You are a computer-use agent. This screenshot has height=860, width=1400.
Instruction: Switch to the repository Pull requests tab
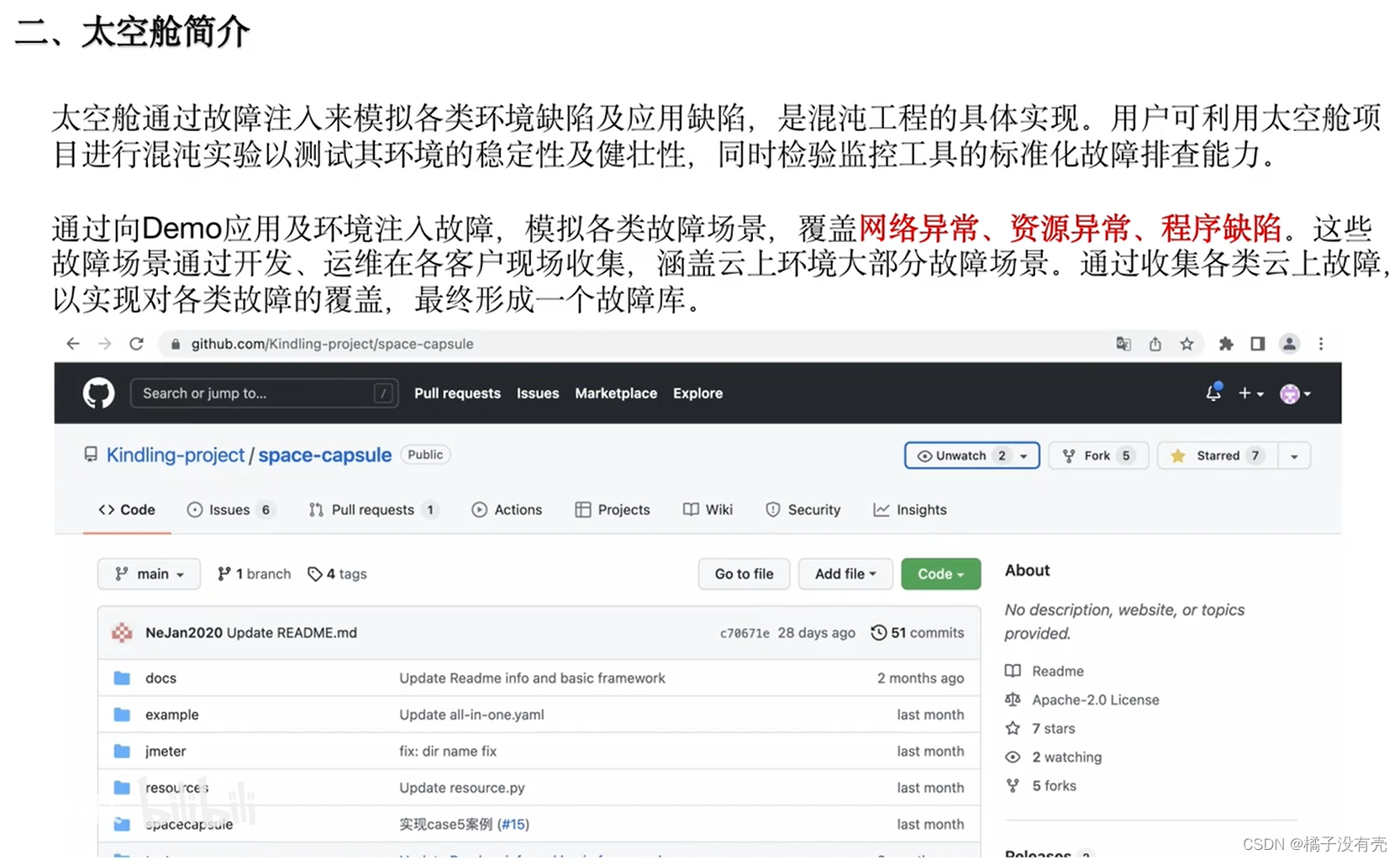pyautogui.click(x=373, y=509)
